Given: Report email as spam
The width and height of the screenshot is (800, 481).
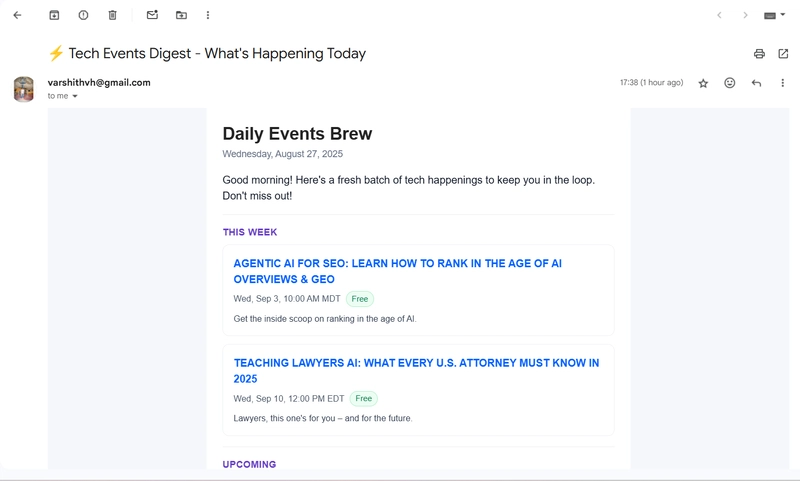Looking at the screenshot, I should 83,15.
